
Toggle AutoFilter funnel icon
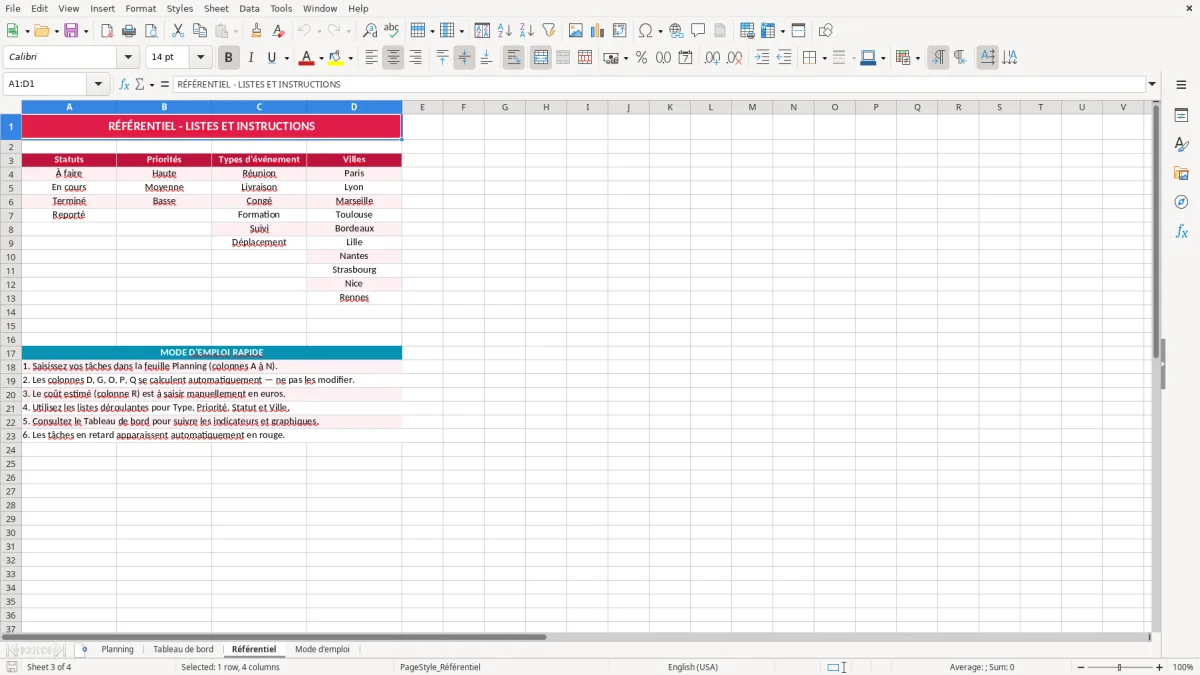[x=548, y=31]
